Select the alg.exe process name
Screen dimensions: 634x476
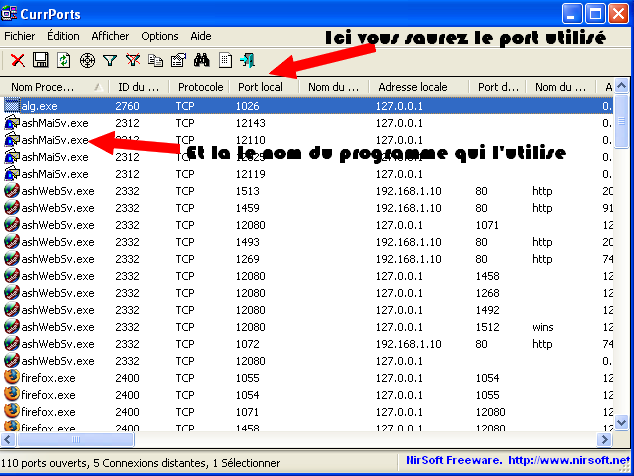pyautogui.click(x=39, y=106)
